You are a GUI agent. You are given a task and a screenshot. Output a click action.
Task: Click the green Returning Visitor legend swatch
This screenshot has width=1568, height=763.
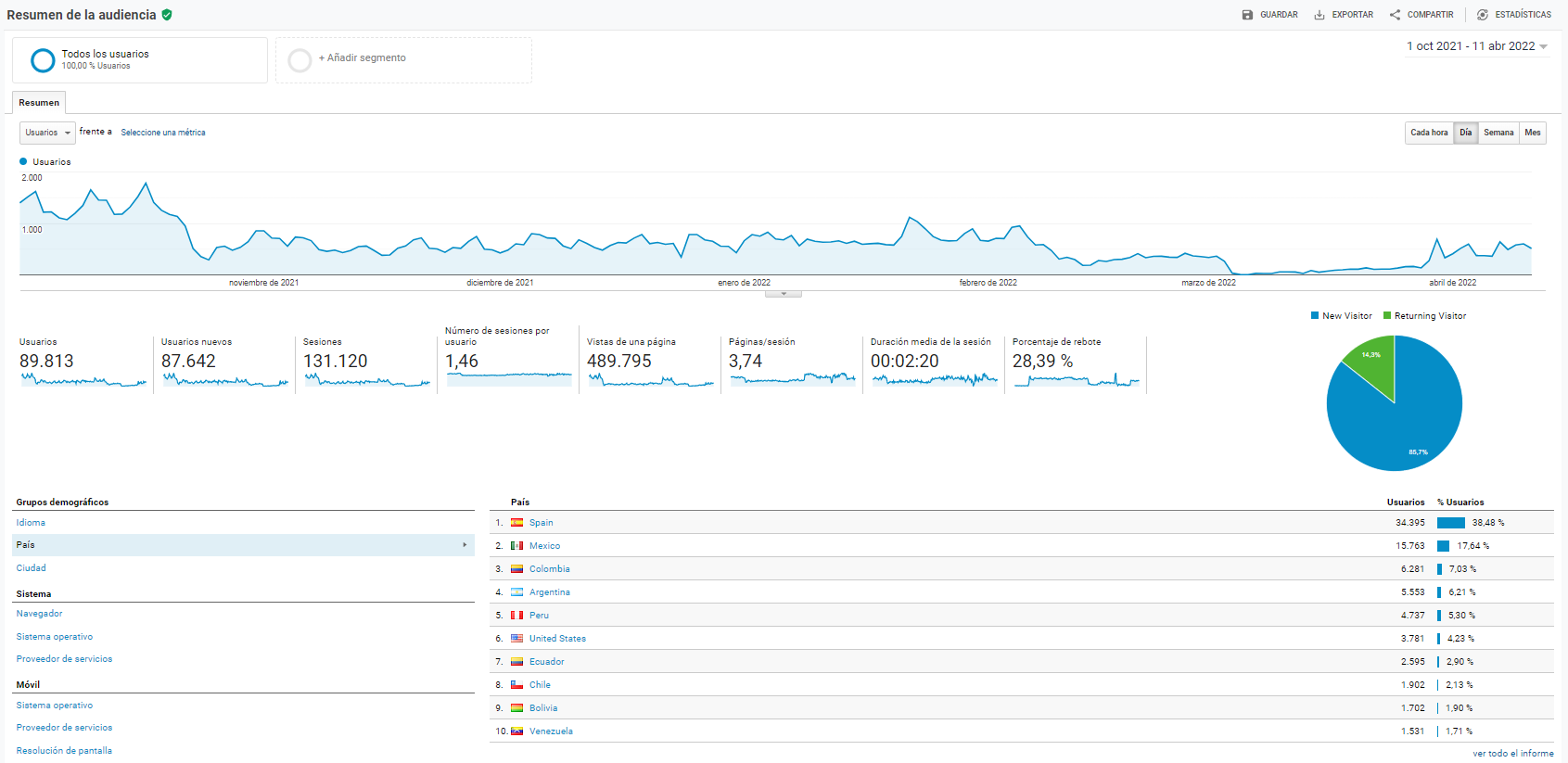point(1387,316)
